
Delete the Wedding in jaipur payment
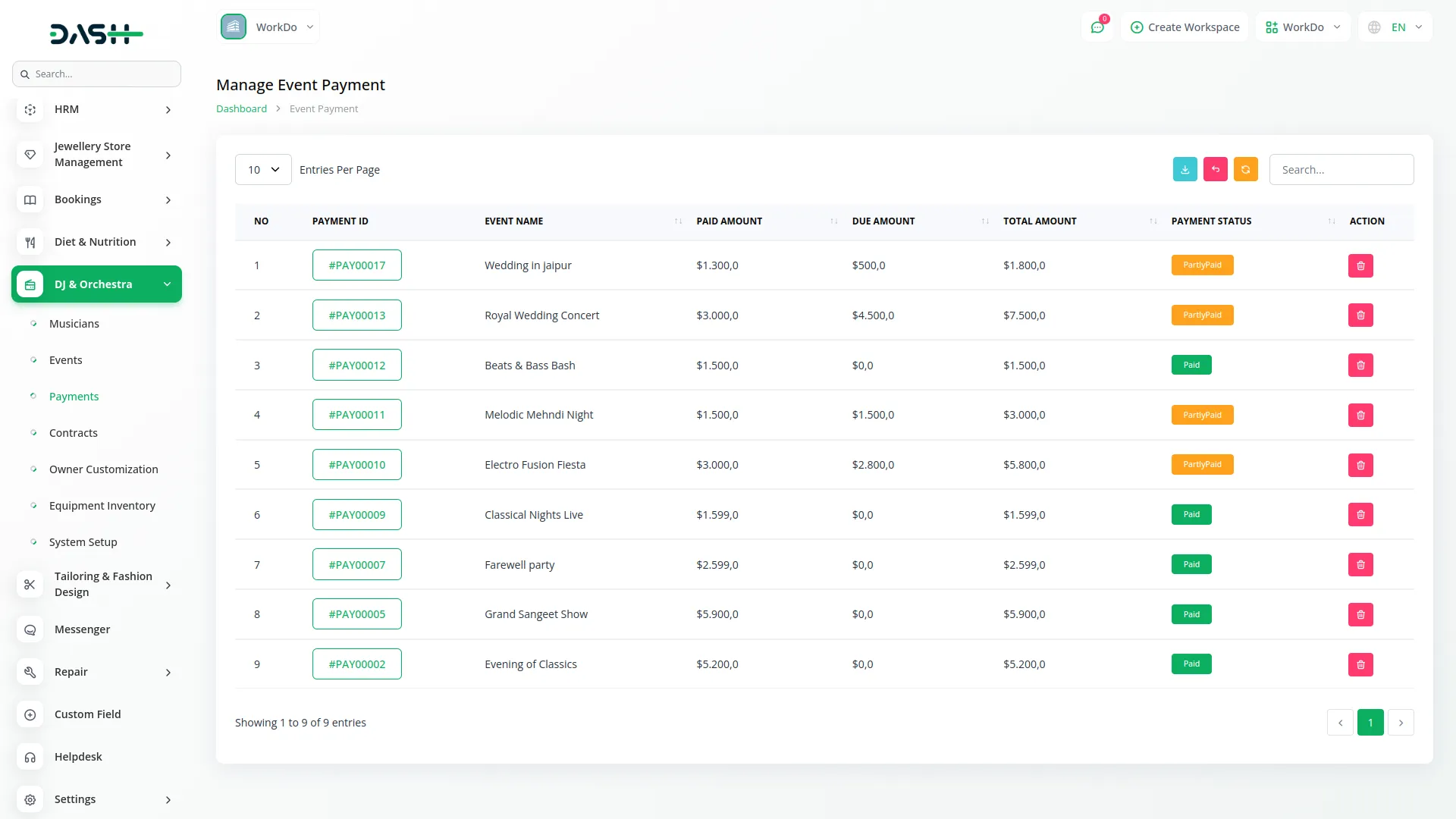pos(1360,265)
